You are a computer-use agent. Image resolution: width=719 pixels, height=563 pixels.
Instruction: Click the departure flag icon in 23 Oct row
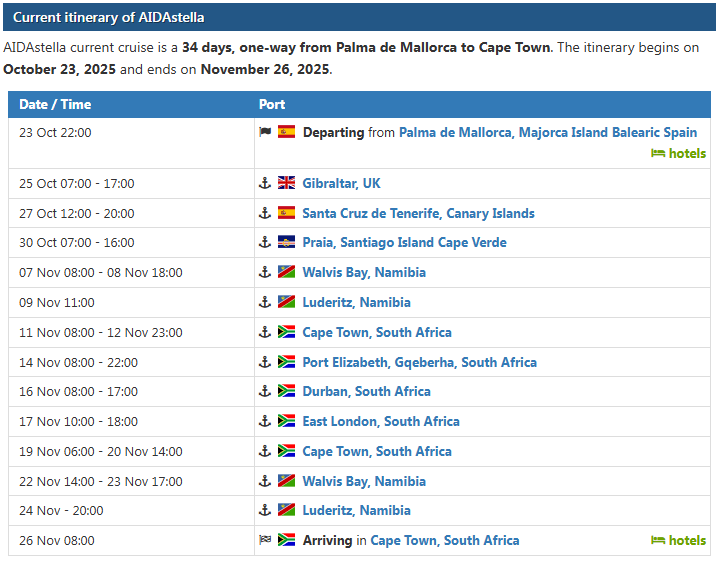pyautogui.click(x=265, y=132)
